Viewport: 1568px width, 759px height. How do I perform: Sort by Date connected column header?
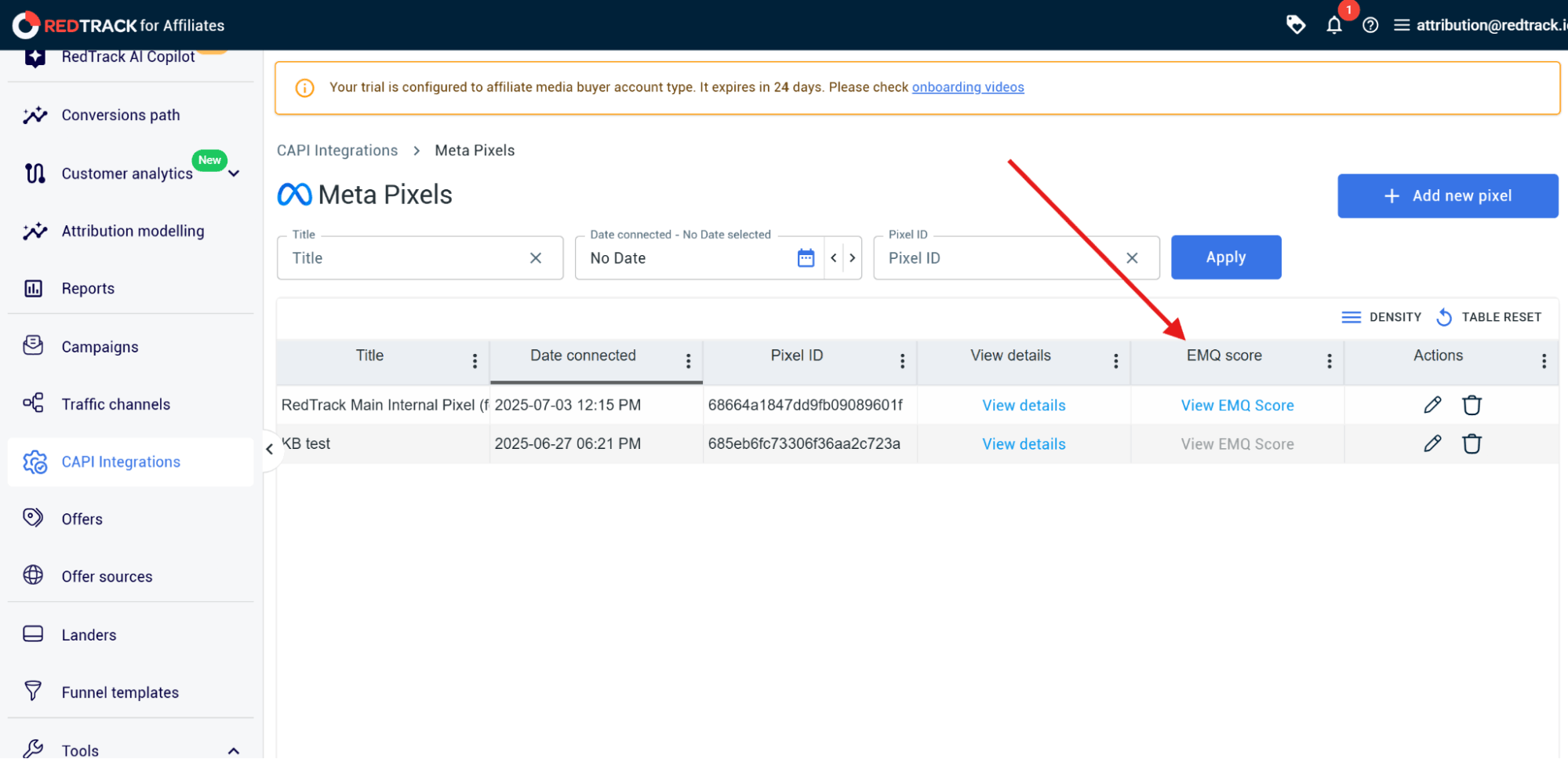tap(583, 356)
